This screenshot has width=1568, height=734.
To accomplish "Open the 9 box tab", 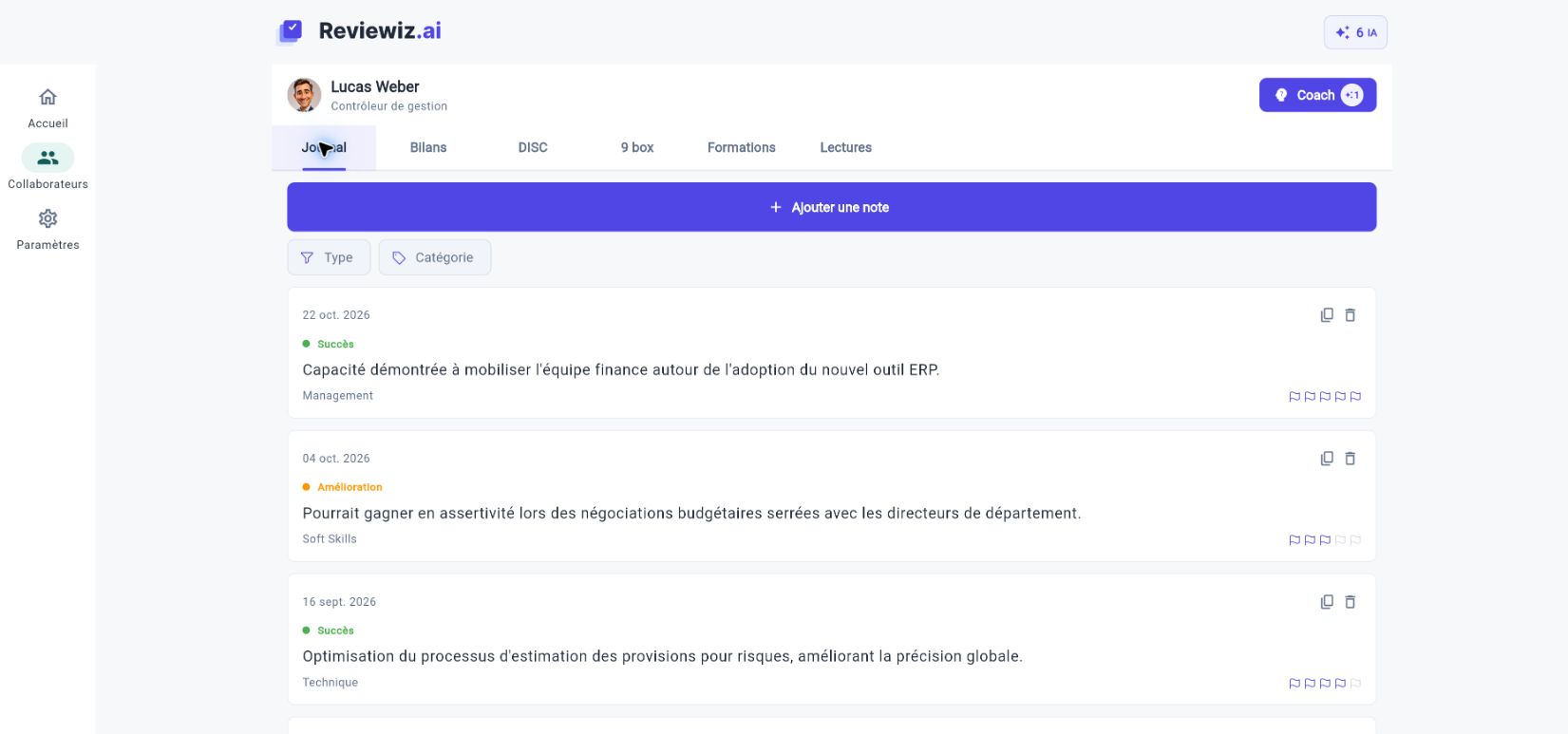I will click(x=637, y=148).
